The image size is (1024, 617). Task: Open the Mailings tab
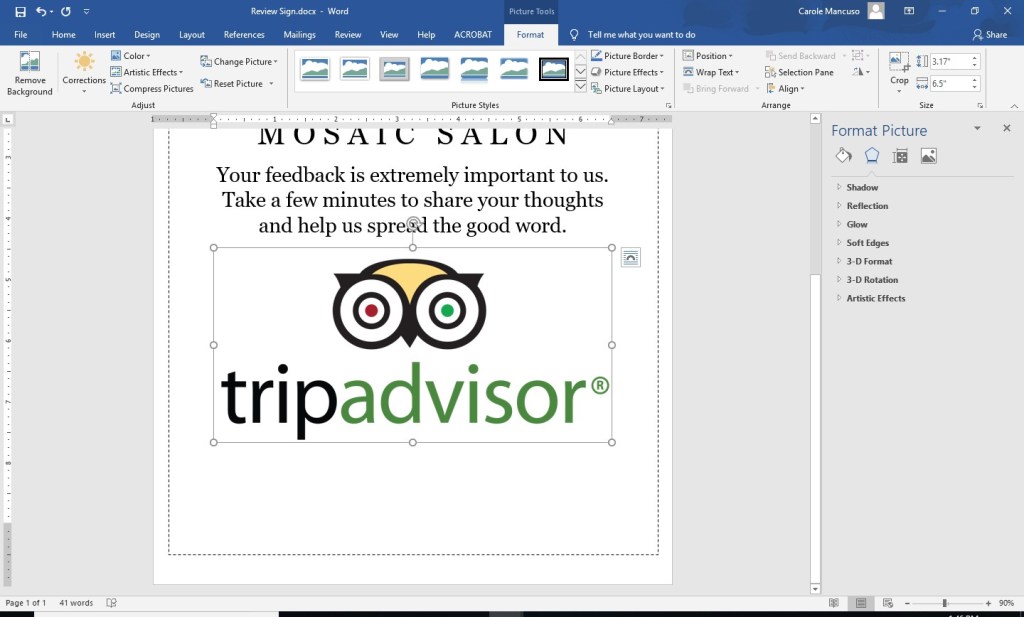pos(299,35)
